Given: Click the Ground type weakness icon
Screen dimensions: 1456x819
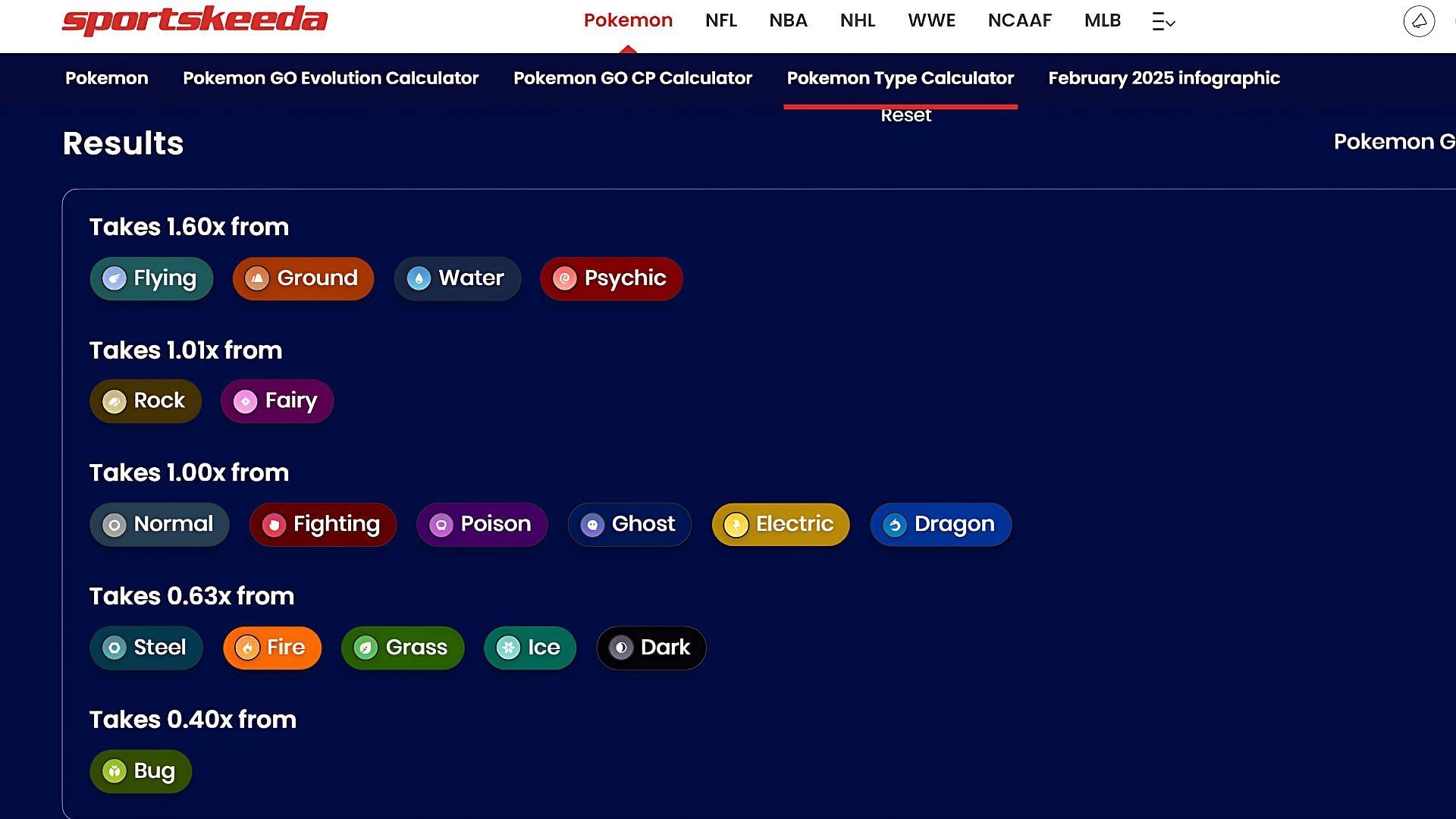Looking at the screenshot, I should click(x=257, y=278).
